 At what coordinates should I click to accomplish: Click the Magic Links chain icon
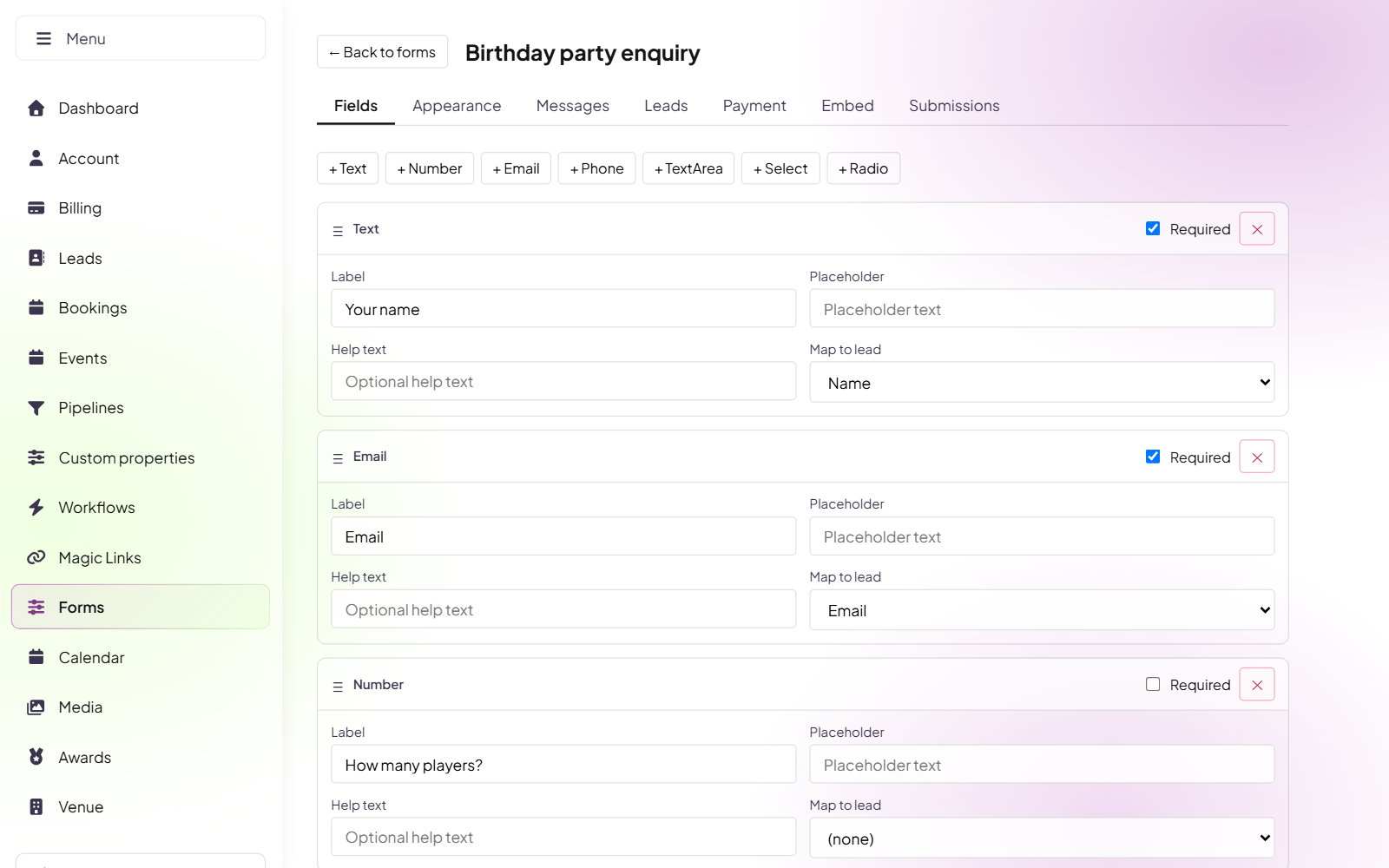coord(36,557)
